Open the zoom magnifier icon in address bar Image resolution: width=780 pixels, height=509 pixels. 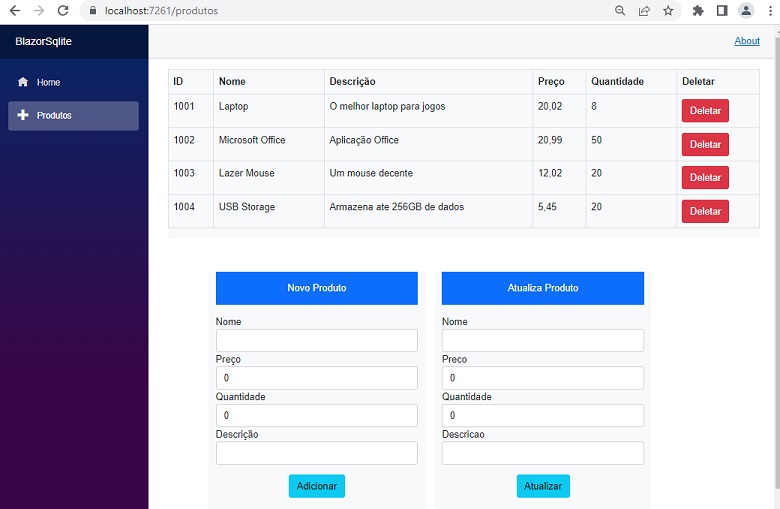pyautogui.click(x=620, y=10)
